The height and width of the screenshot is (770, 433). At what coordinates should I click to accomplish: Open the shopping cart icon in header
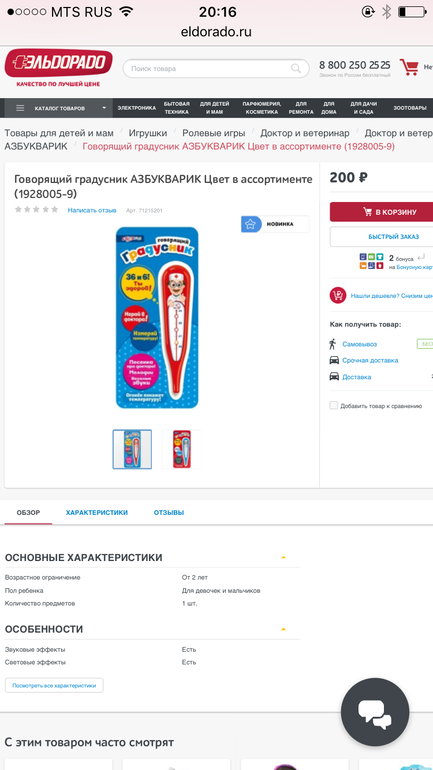(x=408, y=67)
